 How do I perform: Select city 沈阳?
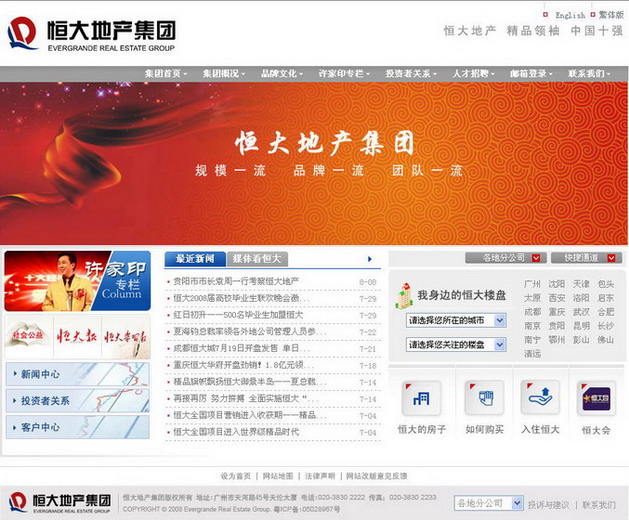coord(557,284)
